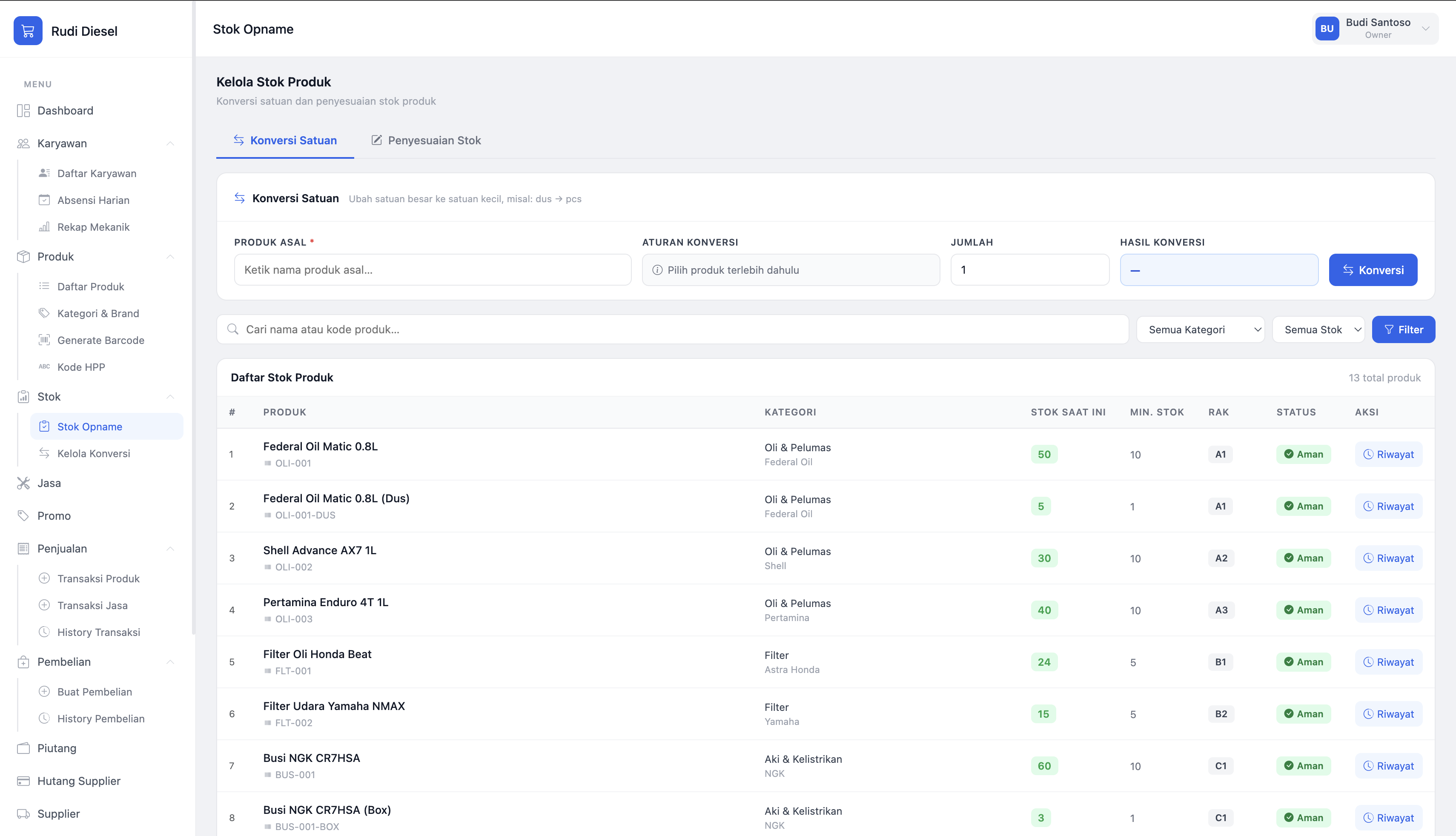Open the Semua Kategori dropdown
1456x836 pixels.
tap(1201, 329)
